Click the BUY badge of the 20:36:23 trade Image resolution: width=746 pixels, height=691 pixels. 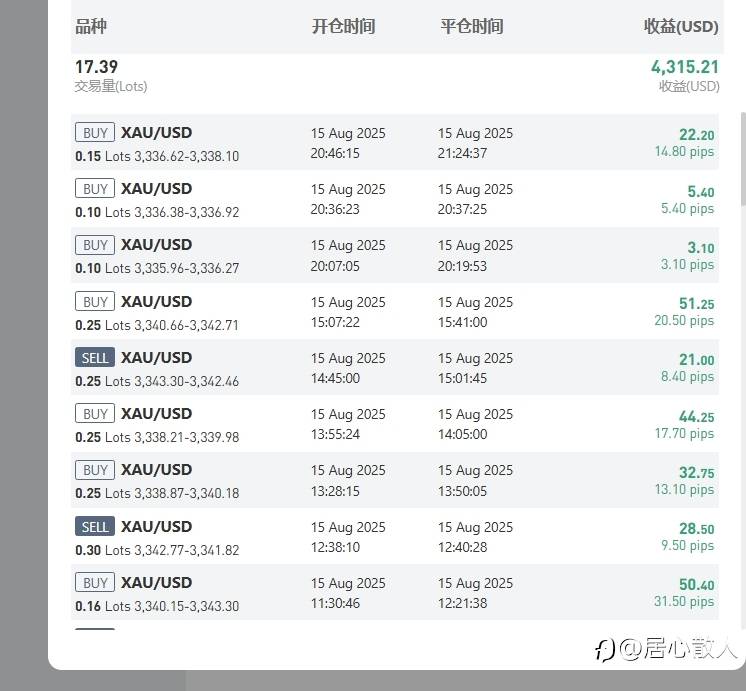click(x=95, y=188)
